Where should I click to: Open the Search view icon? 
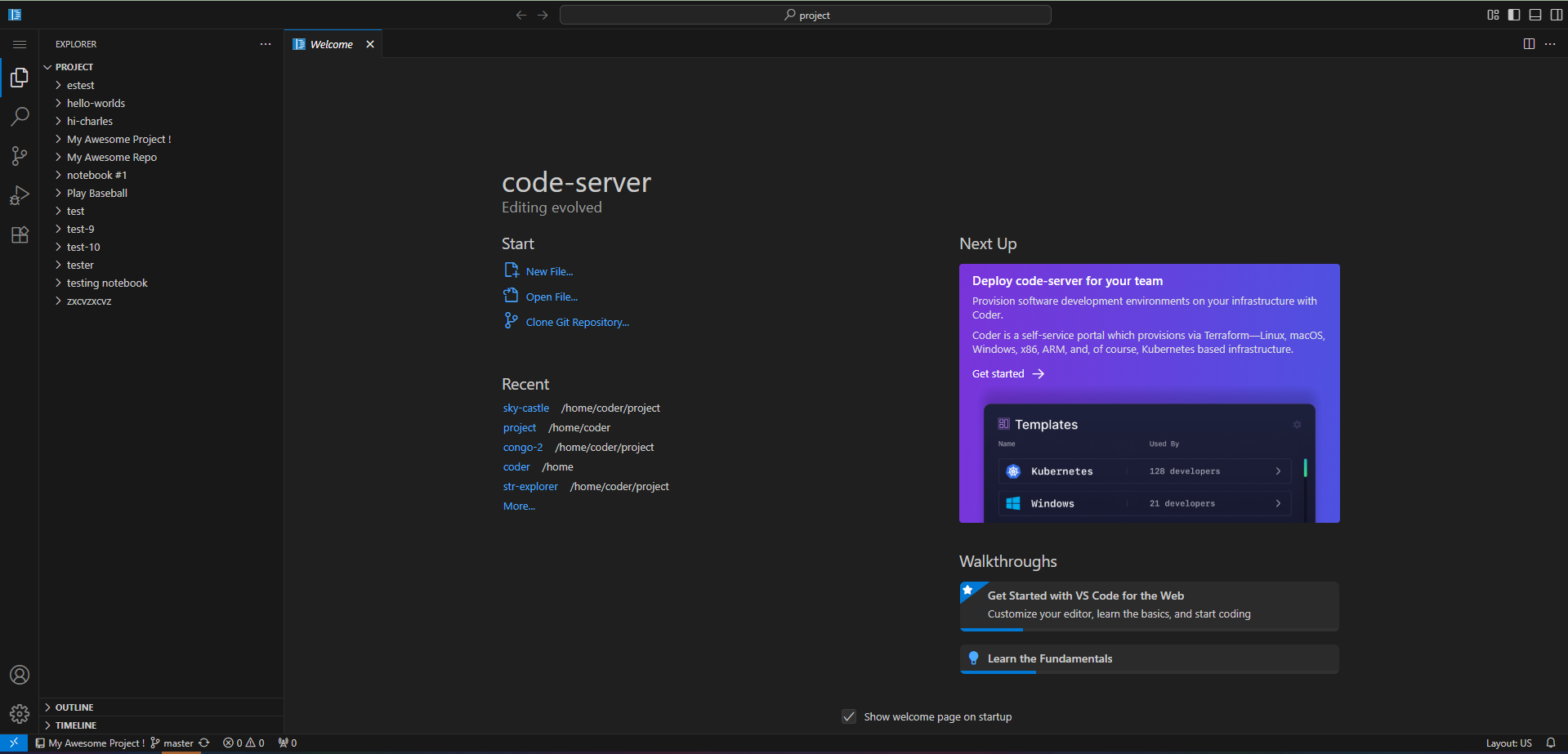[20, 117]
